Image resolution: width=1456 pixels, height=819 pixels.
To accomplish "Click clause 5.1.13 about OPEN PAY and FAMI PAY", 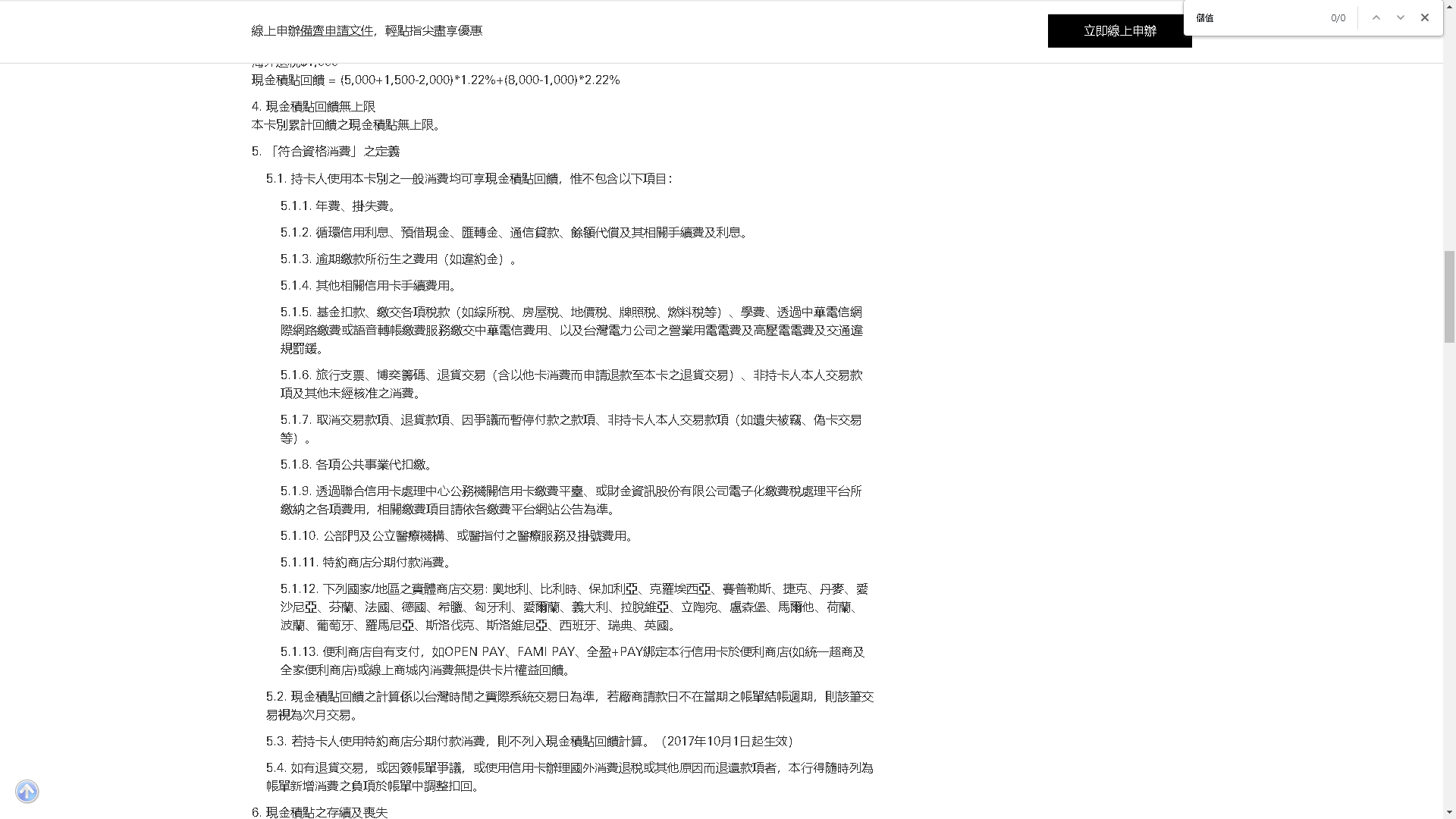I will pos(572,661).
